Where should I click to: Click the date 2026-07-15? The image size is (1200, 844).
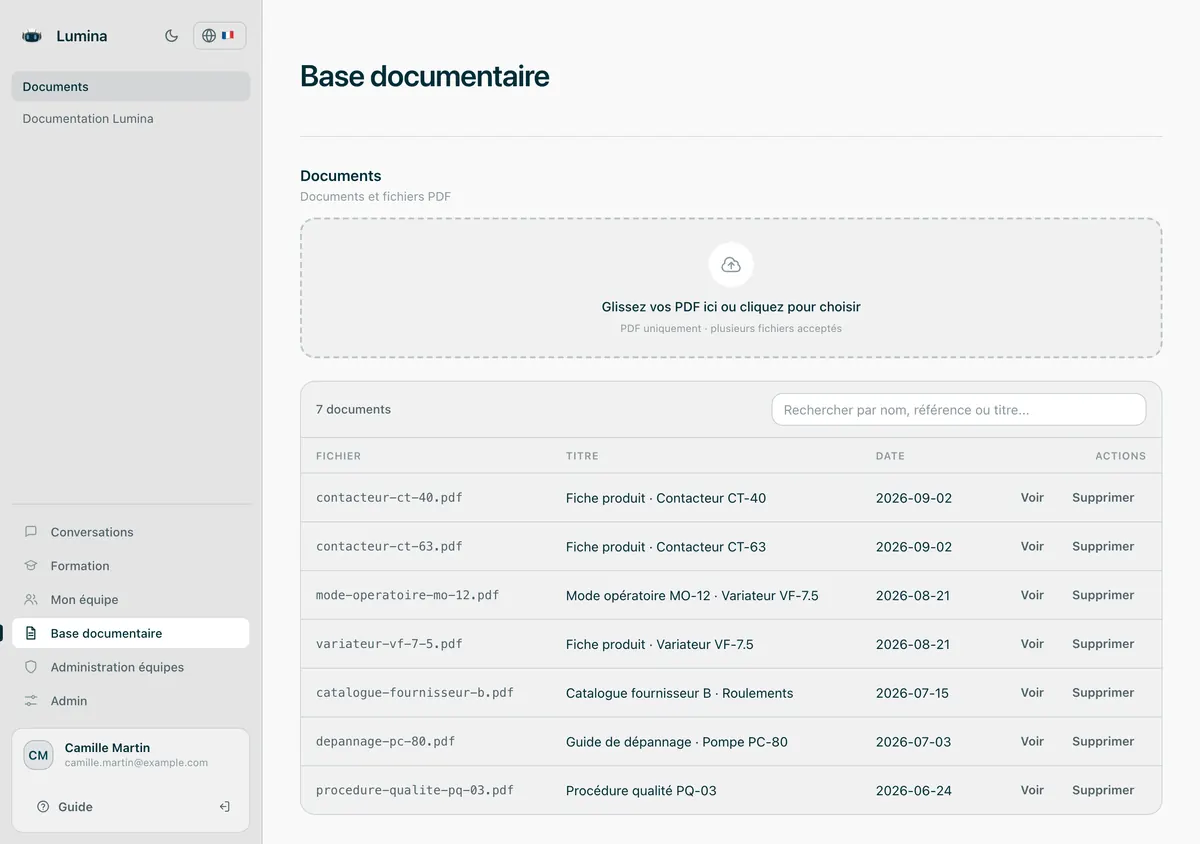coord(914,693)
